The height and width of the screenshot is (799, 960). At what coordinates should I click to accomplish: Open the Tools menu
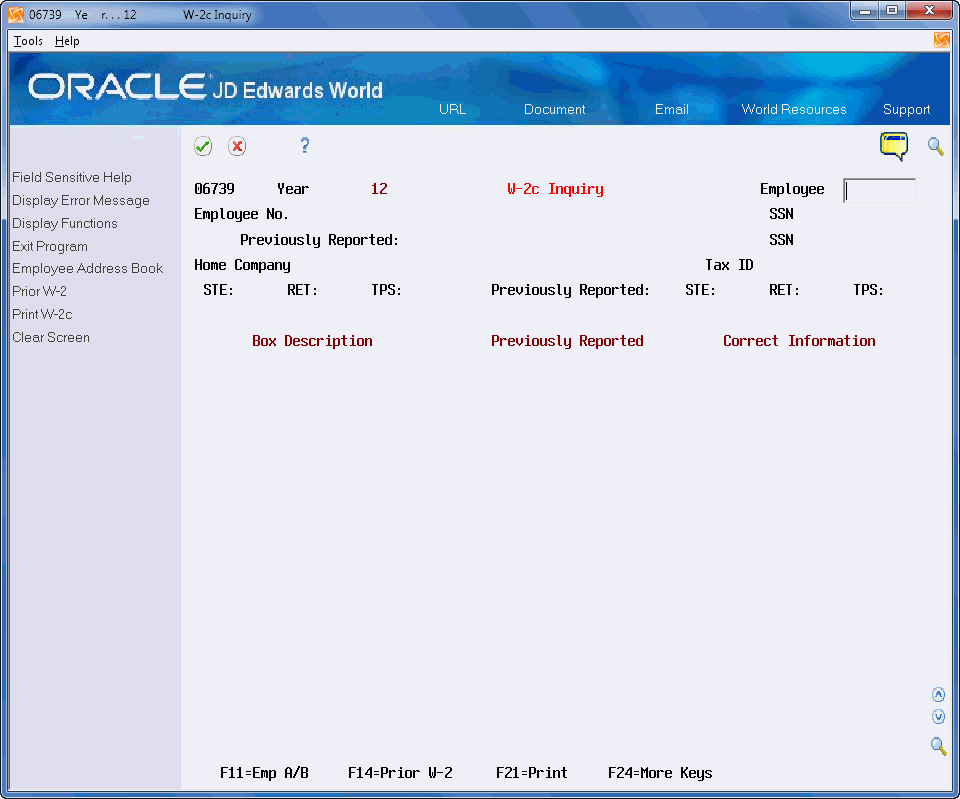point(27,41)
